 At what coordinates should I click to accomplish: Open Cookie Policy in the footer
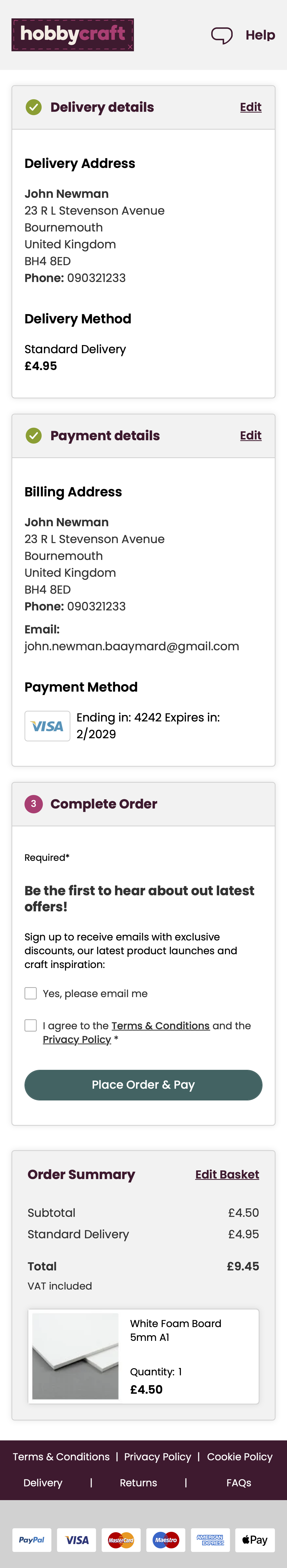point(240,1457)
